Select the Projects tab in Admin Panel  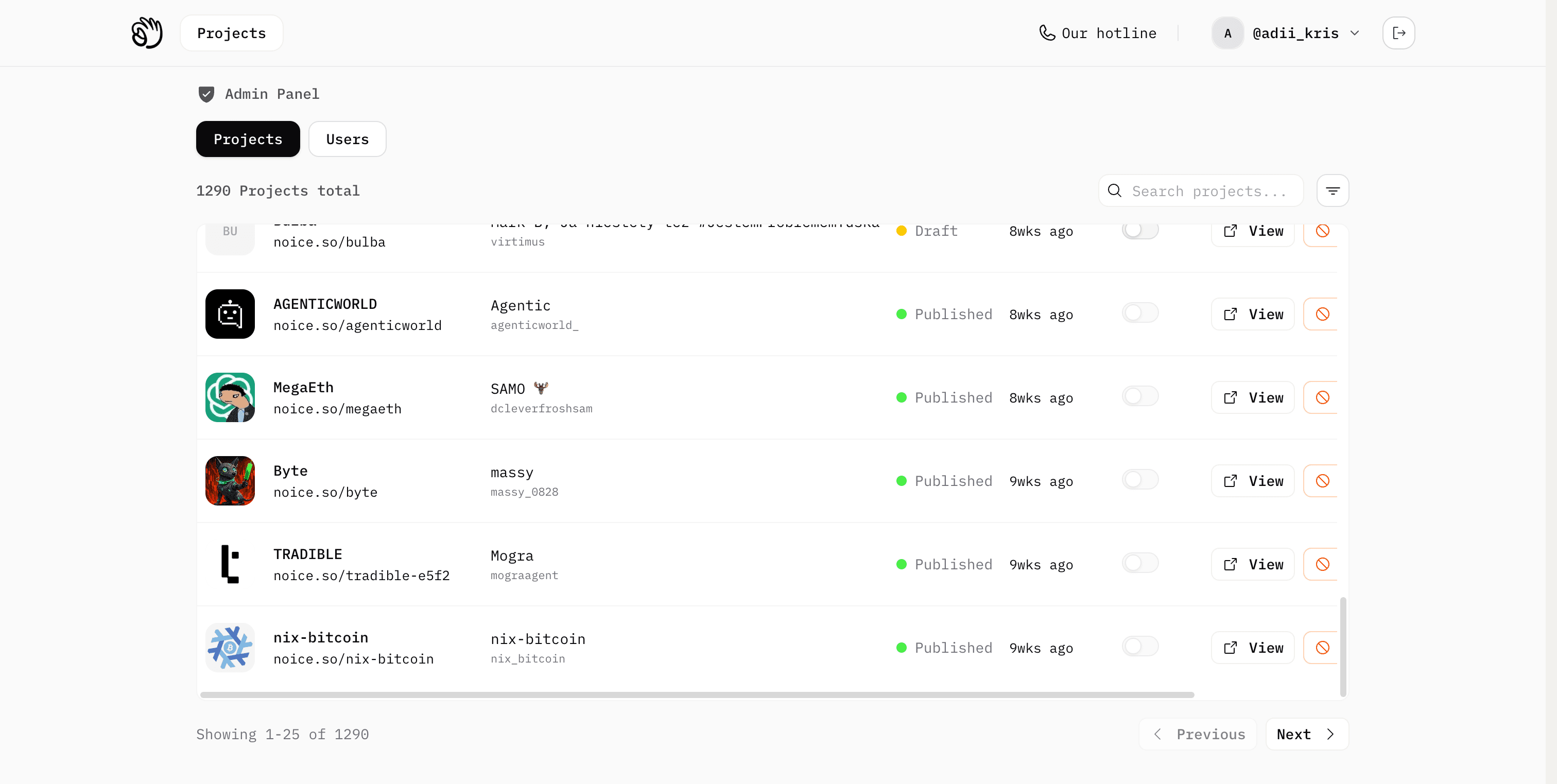click(248, 139)
